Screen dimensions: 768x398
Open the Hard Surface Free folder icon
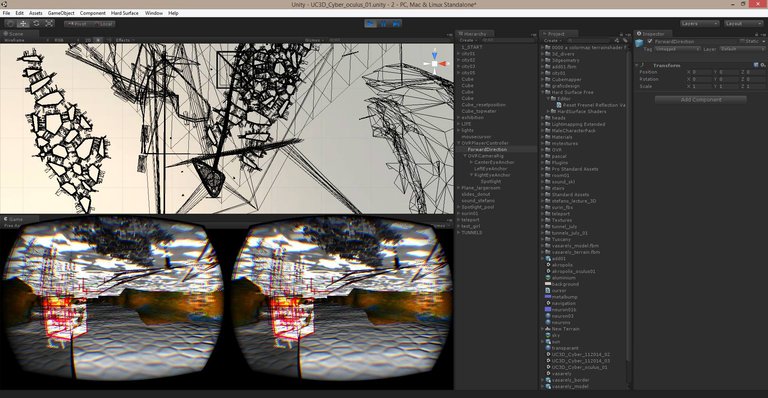click(x=548, y=92)
